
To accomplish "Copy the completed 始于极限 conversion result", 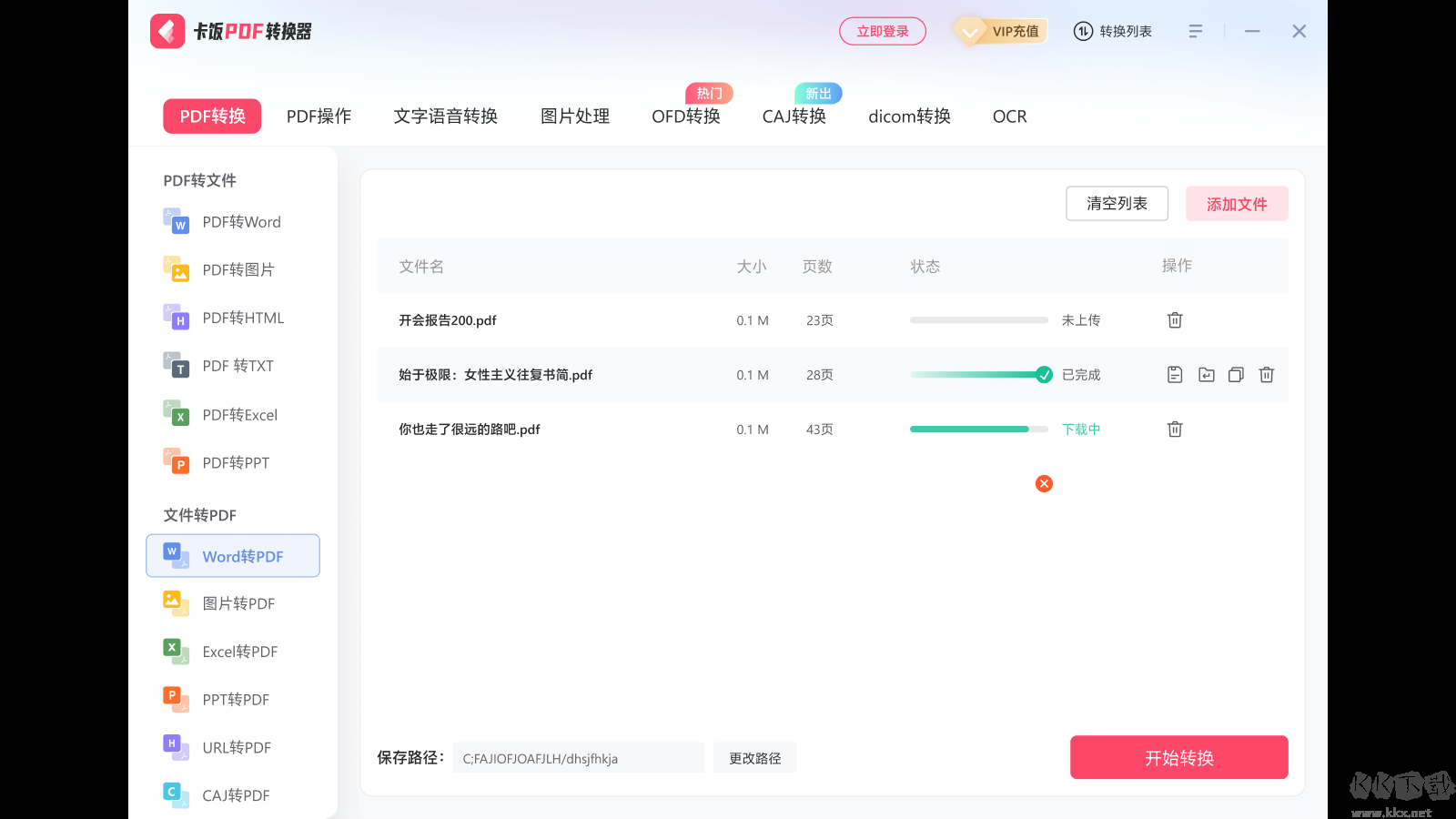I will (x=1235, y=374).
